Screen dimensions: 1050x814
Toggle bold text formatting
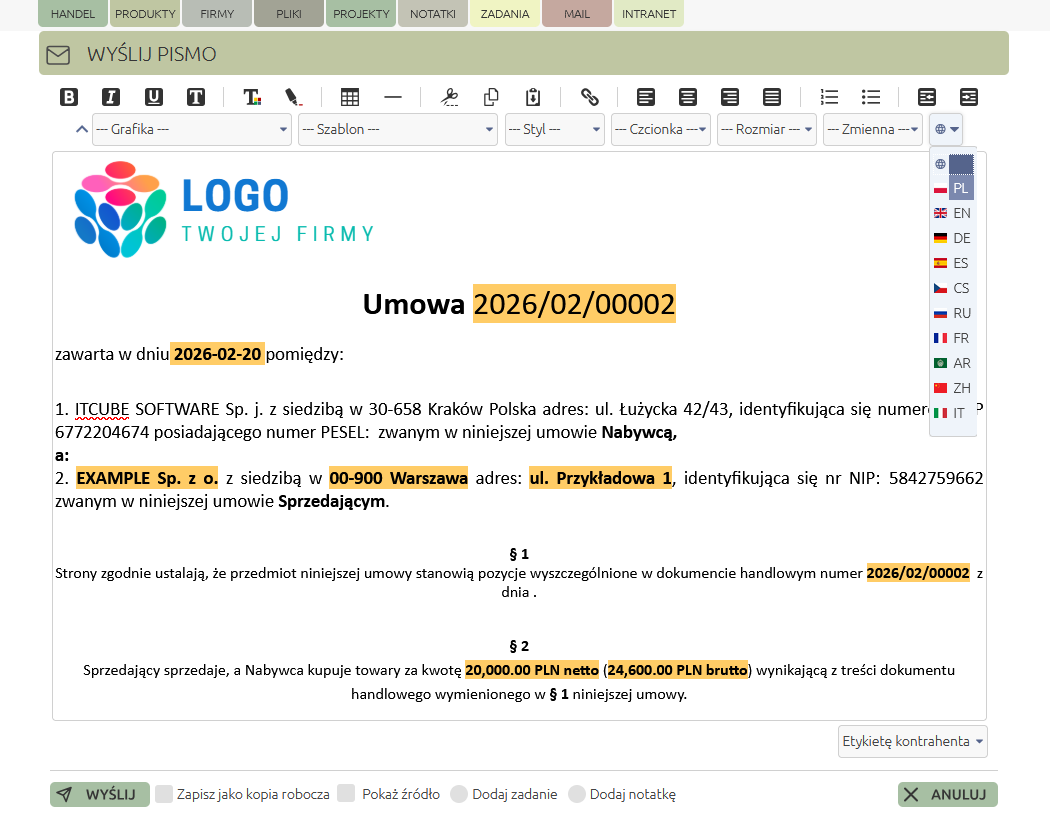(69, 97)
